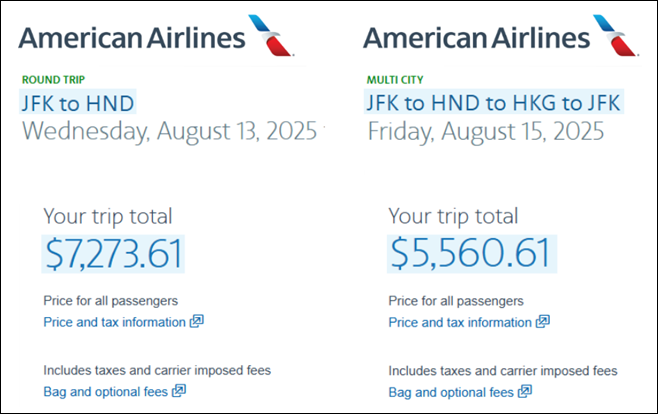Click external-link icon beside right Bag and optional fees
The width and height of the screenshot is (658, 414).
[x=524, y=391]
